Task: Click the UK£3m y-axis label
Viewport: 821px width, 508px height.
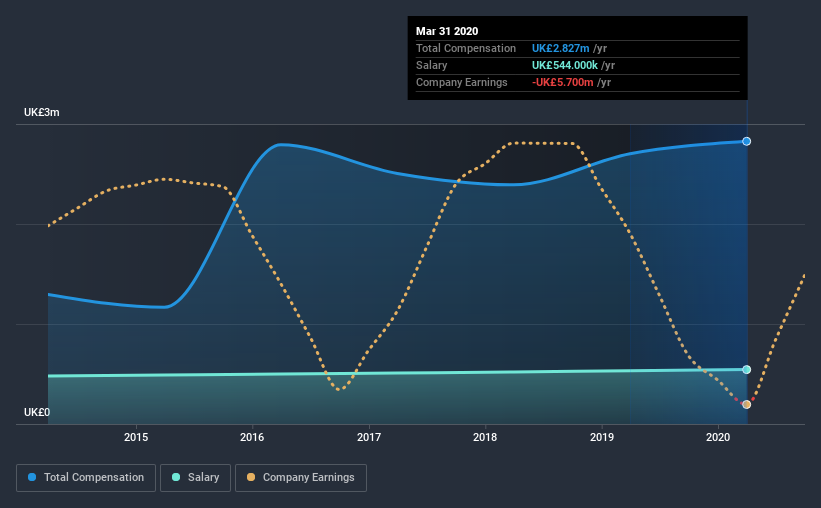Action: [41, 113]
